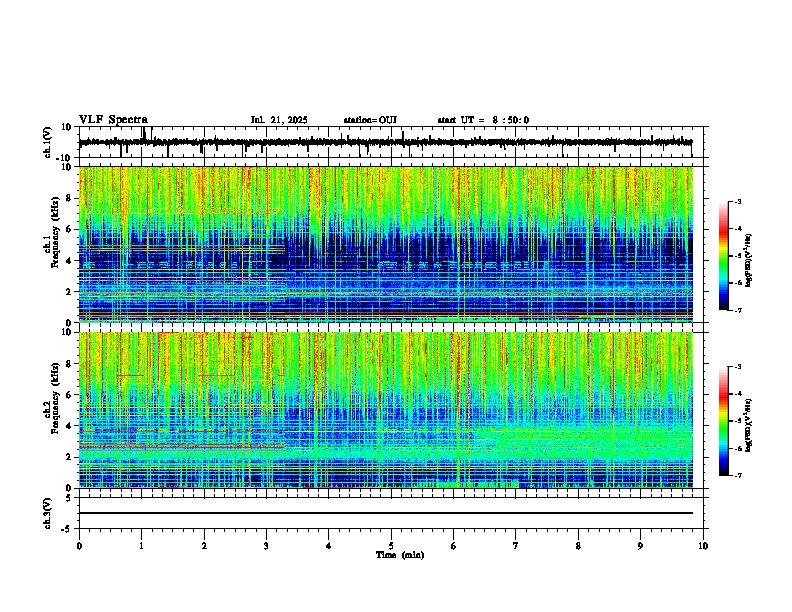Click the "-7" label on ch.2 colorbar
Image resolution: width=792 pixels, height=612 pixels.
pos(738,475)
